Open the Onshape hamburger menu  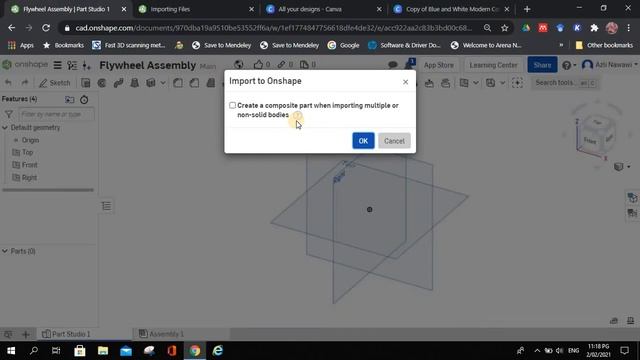(x=58, y=65)
